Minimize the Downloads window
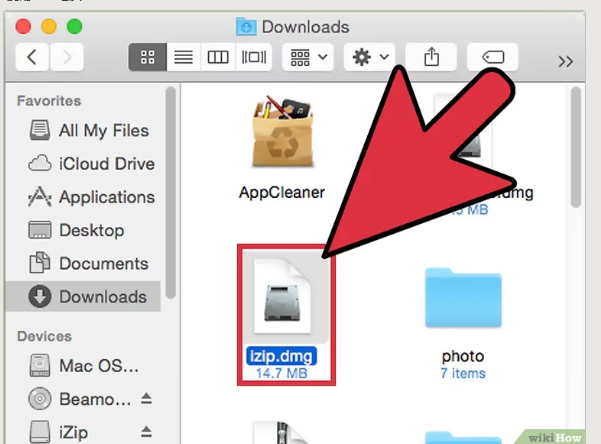The image size is (601, 444). 49,26
